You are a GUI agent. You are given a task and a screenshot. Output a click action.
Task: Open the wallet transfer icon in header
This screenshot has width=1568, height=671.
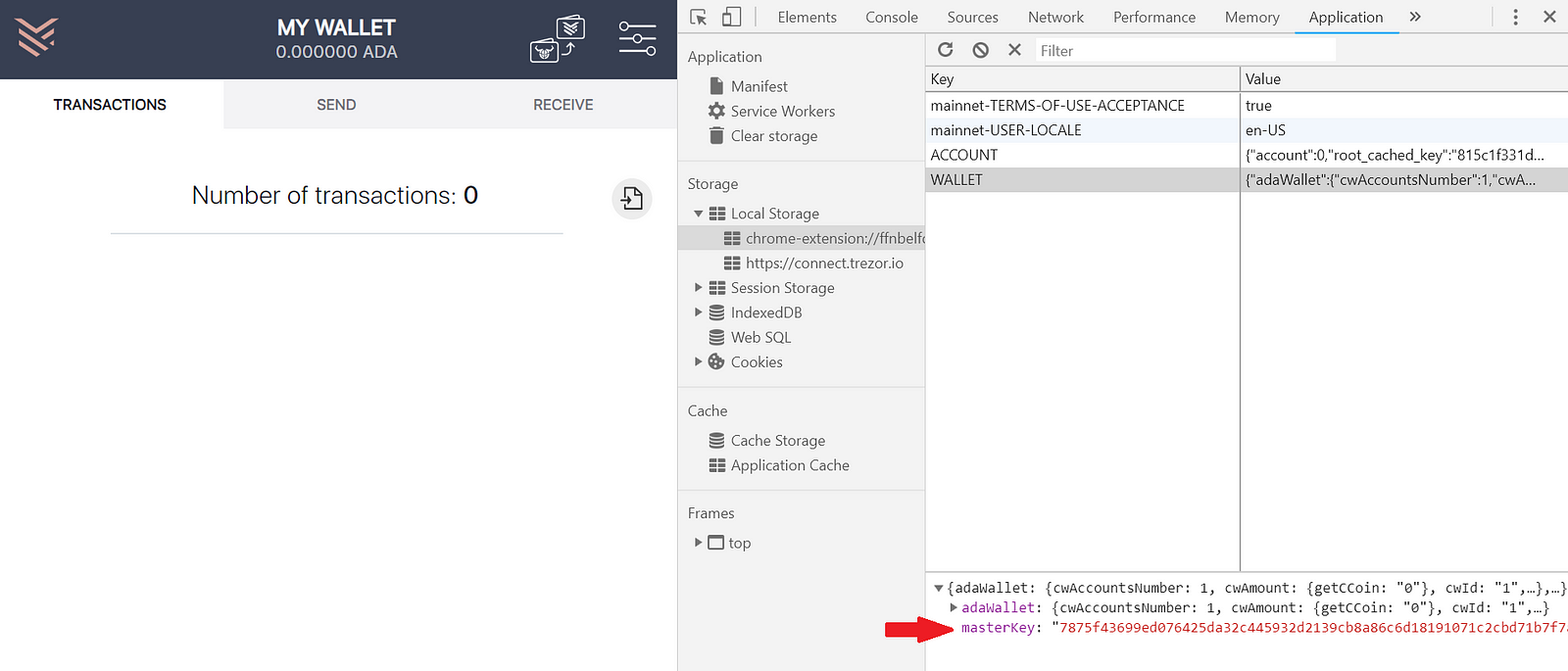[558, 38]
